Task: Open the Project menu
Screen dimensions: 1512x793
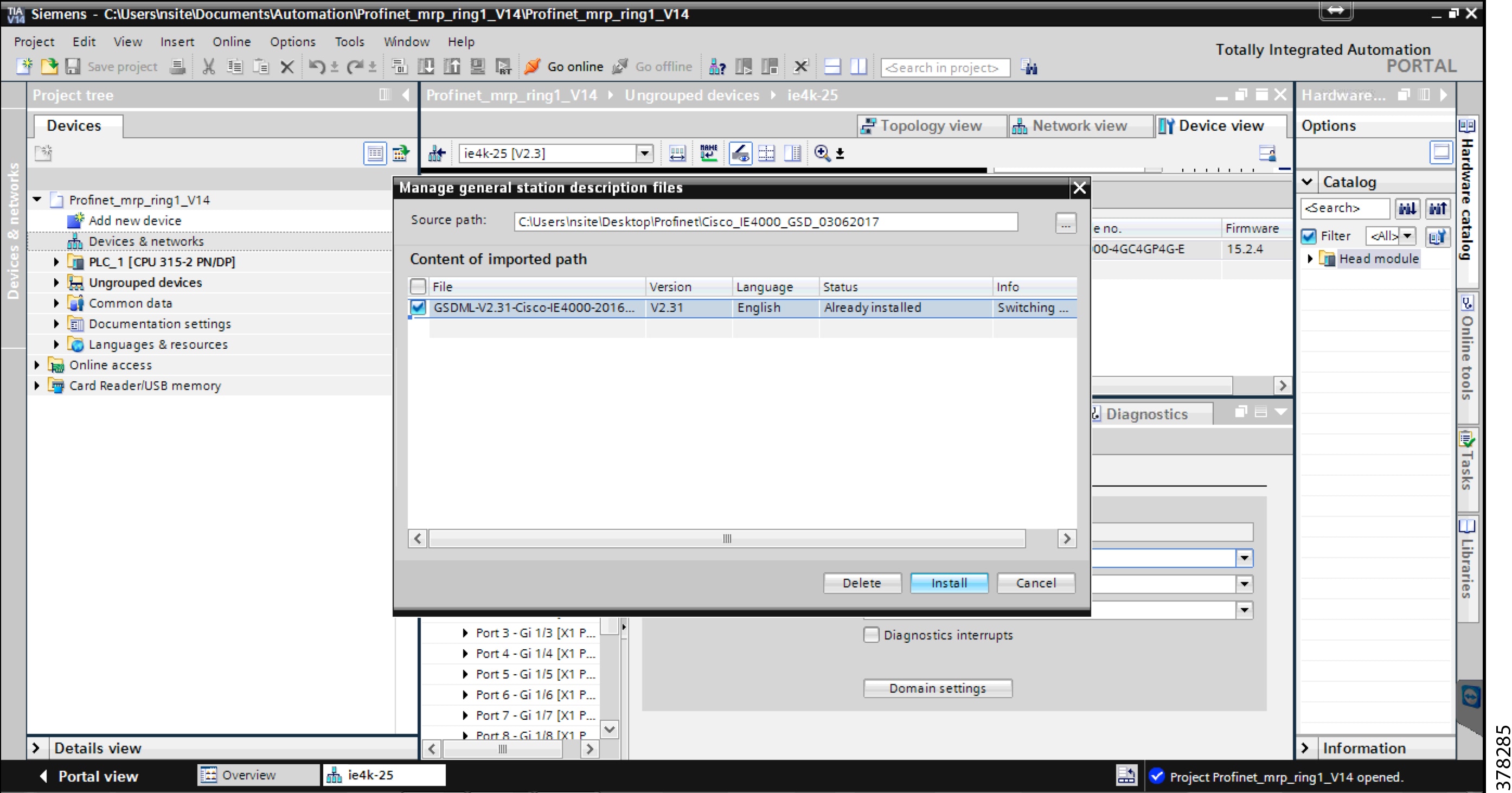Action: coord(34,42)
